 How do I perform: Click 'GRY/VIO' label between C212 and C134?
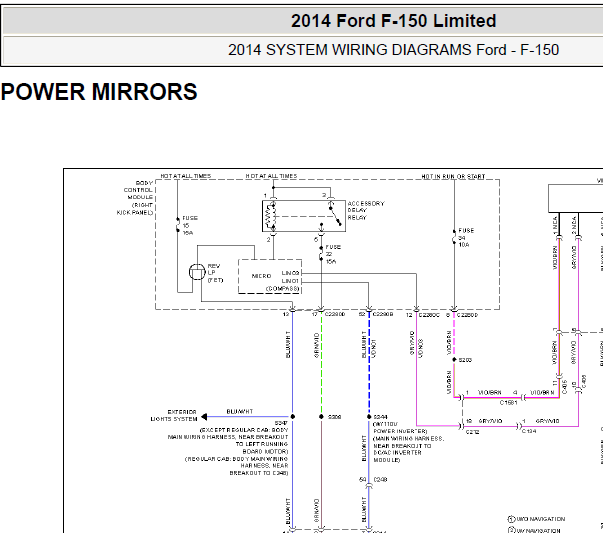click(x=490, y=421)
